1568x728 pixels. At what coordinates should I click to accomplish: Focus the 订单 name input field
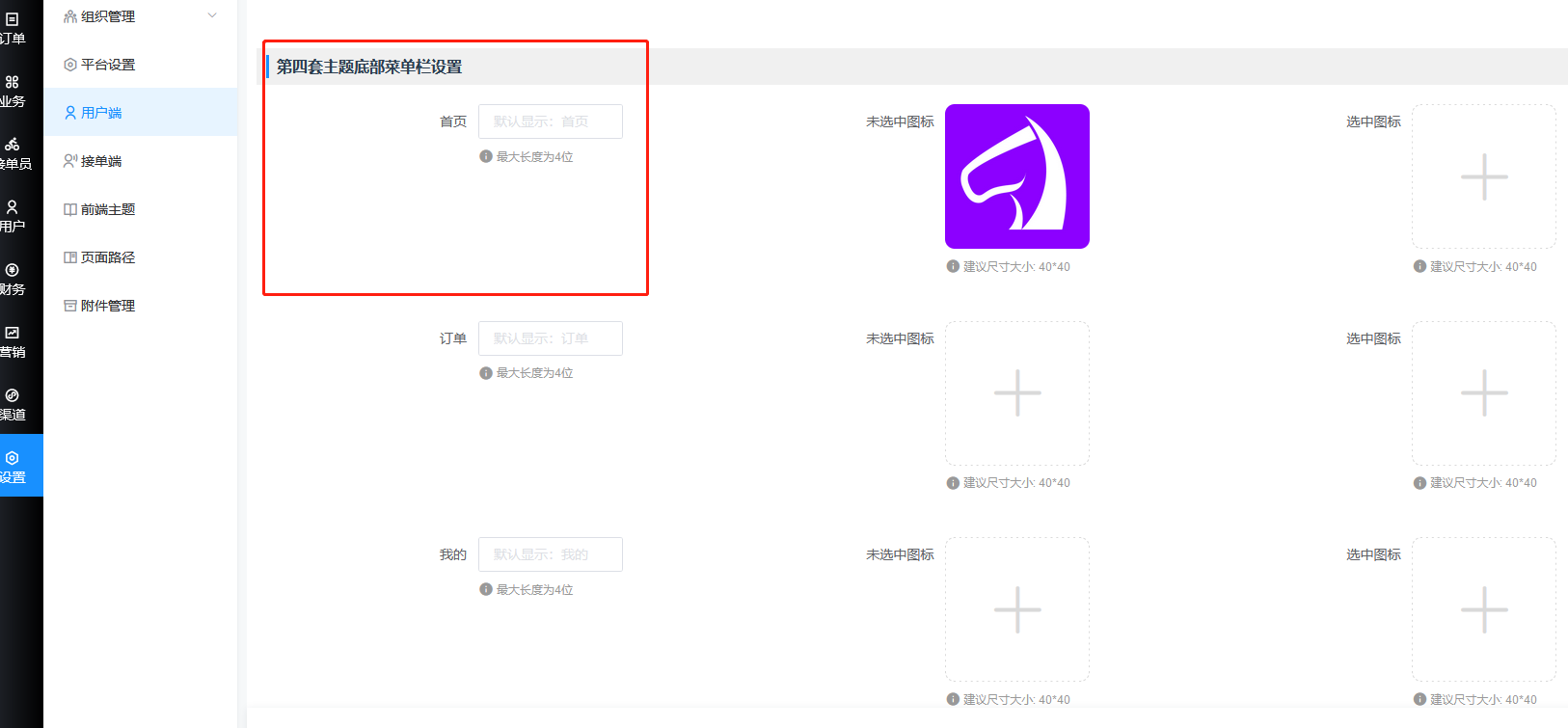point(550,338)
